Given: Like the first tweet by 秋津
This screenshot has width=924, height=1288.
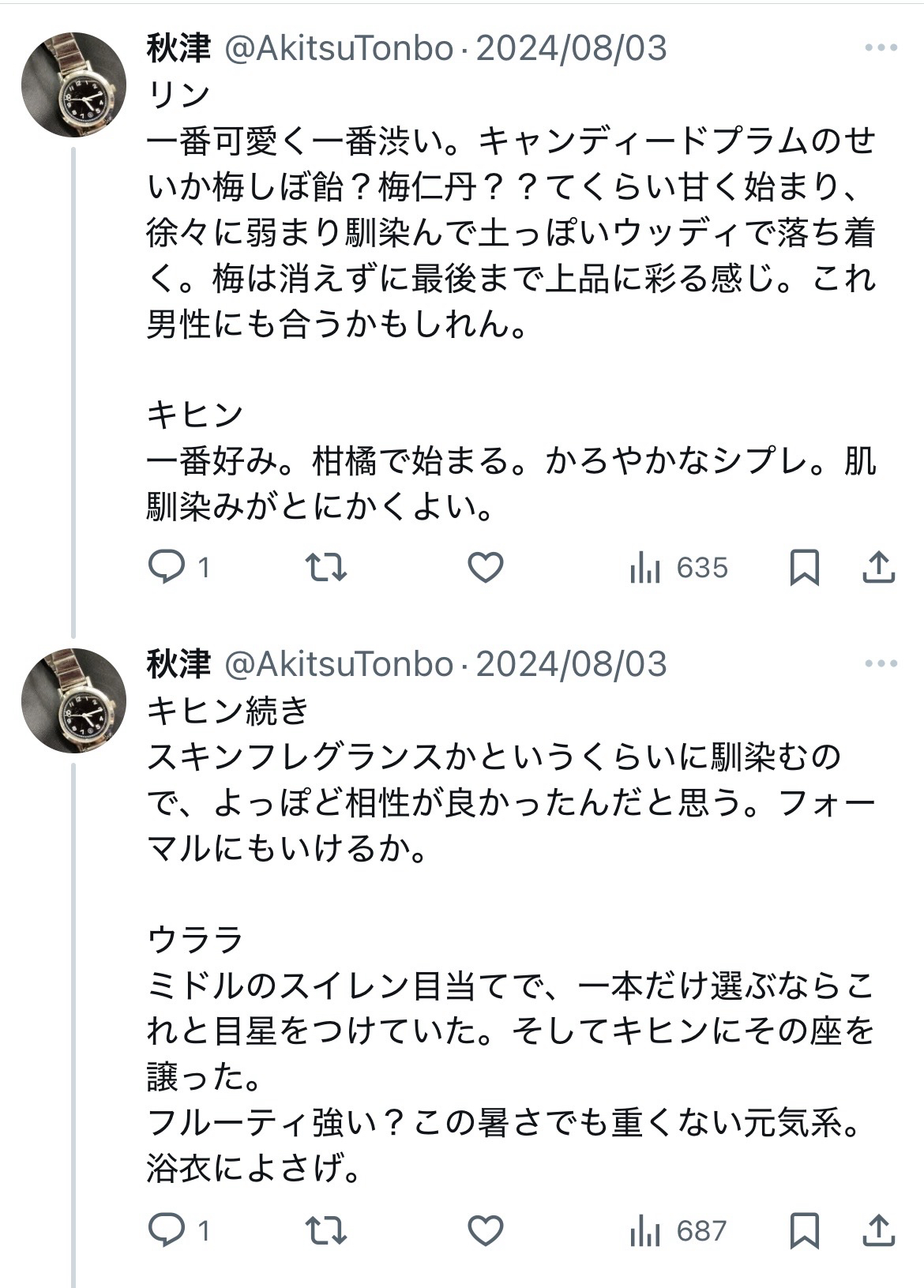Looking at the screenshot, I should (x=486, y=568).
